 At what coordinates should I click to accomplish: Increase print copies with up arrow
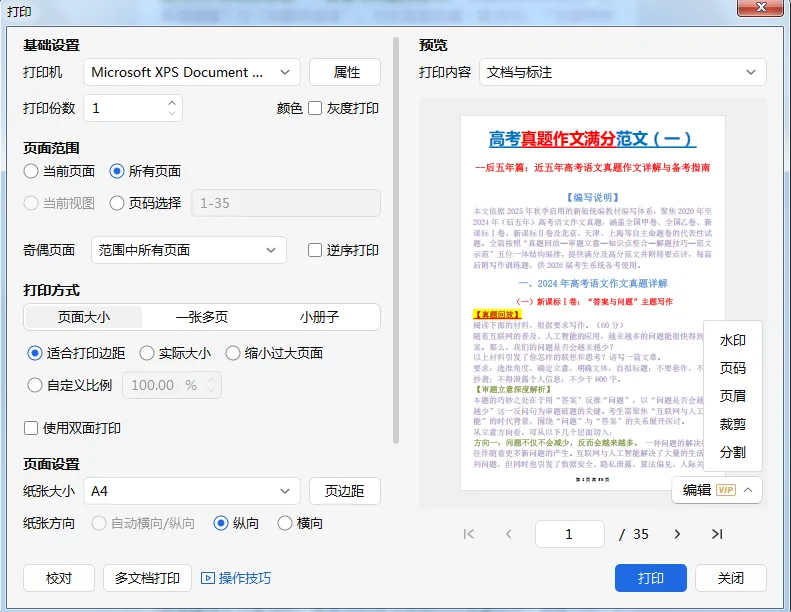(x=172, y=102)
